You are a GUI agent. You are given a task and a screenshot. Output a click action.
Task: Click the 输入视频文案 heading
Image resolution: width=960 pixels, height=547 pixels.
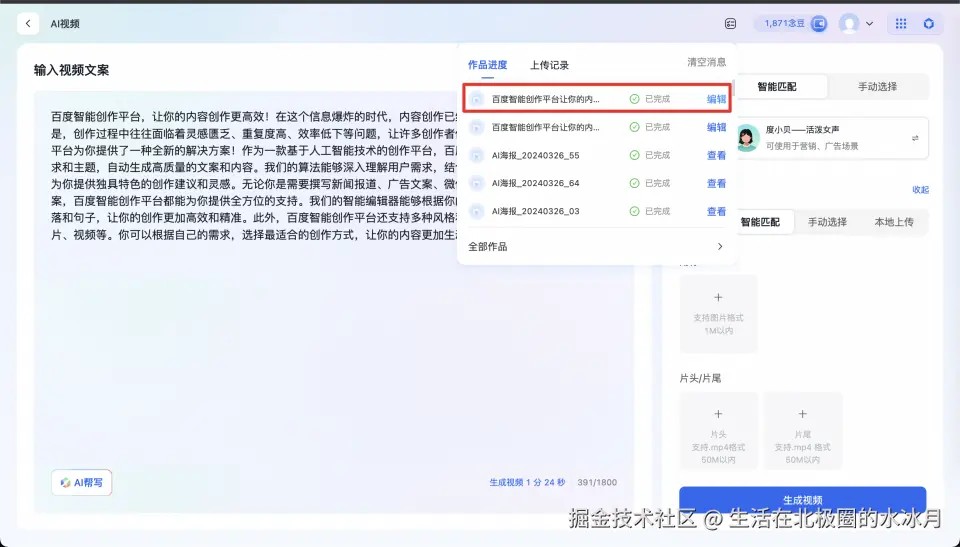[x=71, y=70]
